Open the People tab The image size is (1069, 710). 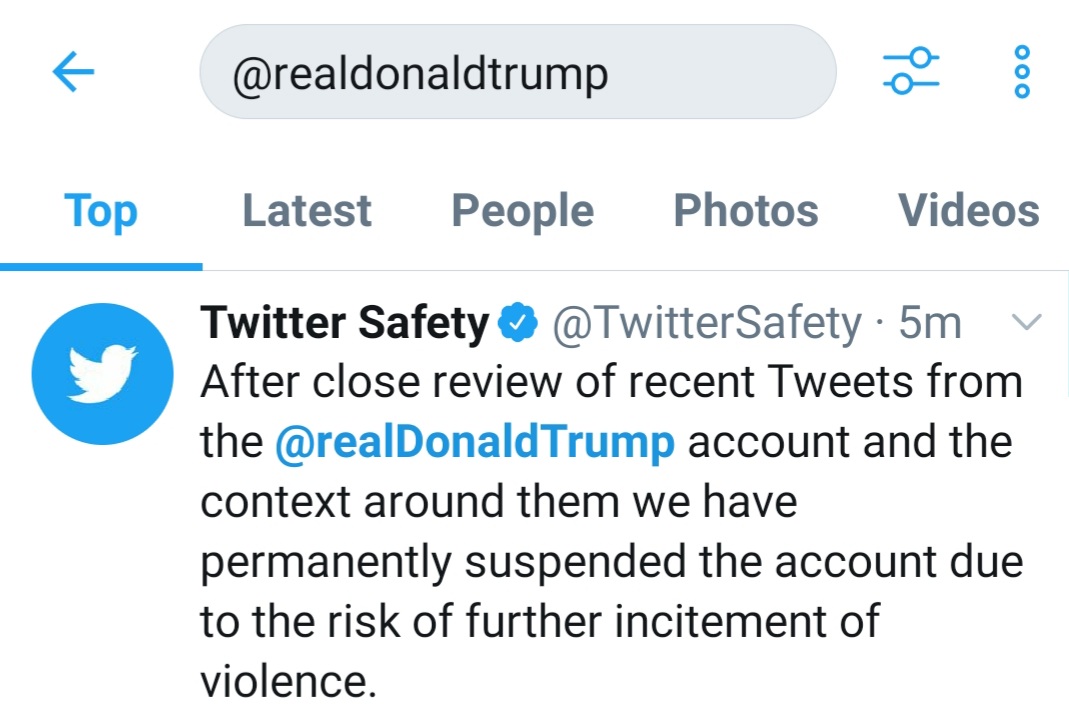pyautogui.click(x=522, y=211)
